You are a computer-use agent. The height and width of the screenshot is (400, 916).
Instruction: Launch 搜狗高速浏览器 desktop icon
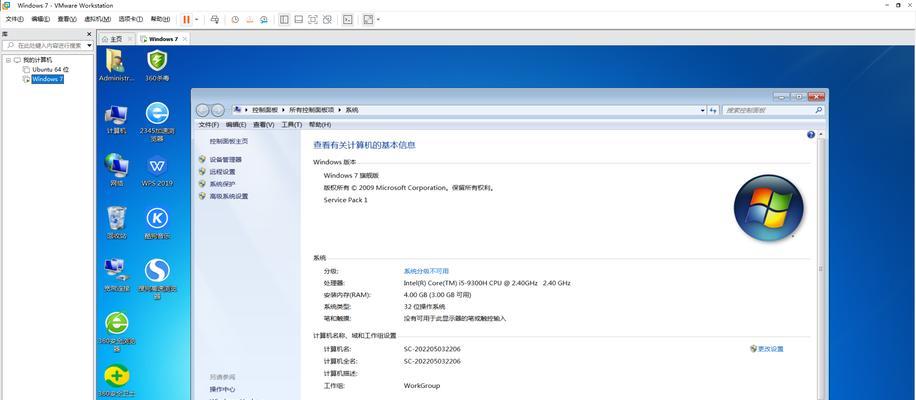157,279
